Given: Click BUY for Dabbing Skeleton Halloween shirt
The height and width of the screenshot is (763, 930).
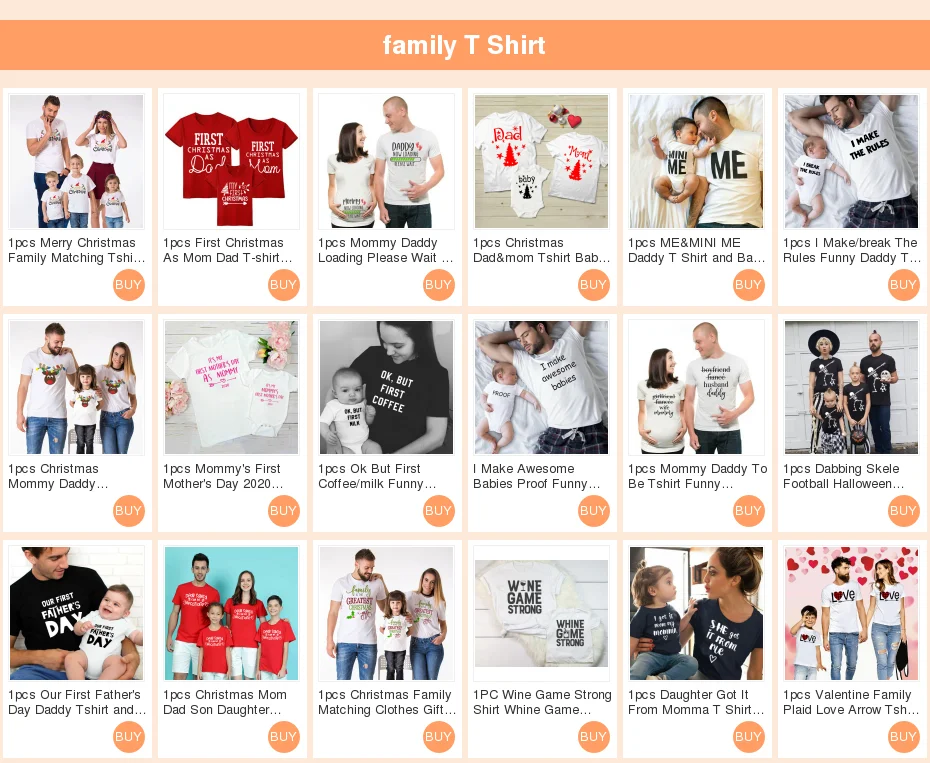Looking at the screenshot, I should 903,511.
